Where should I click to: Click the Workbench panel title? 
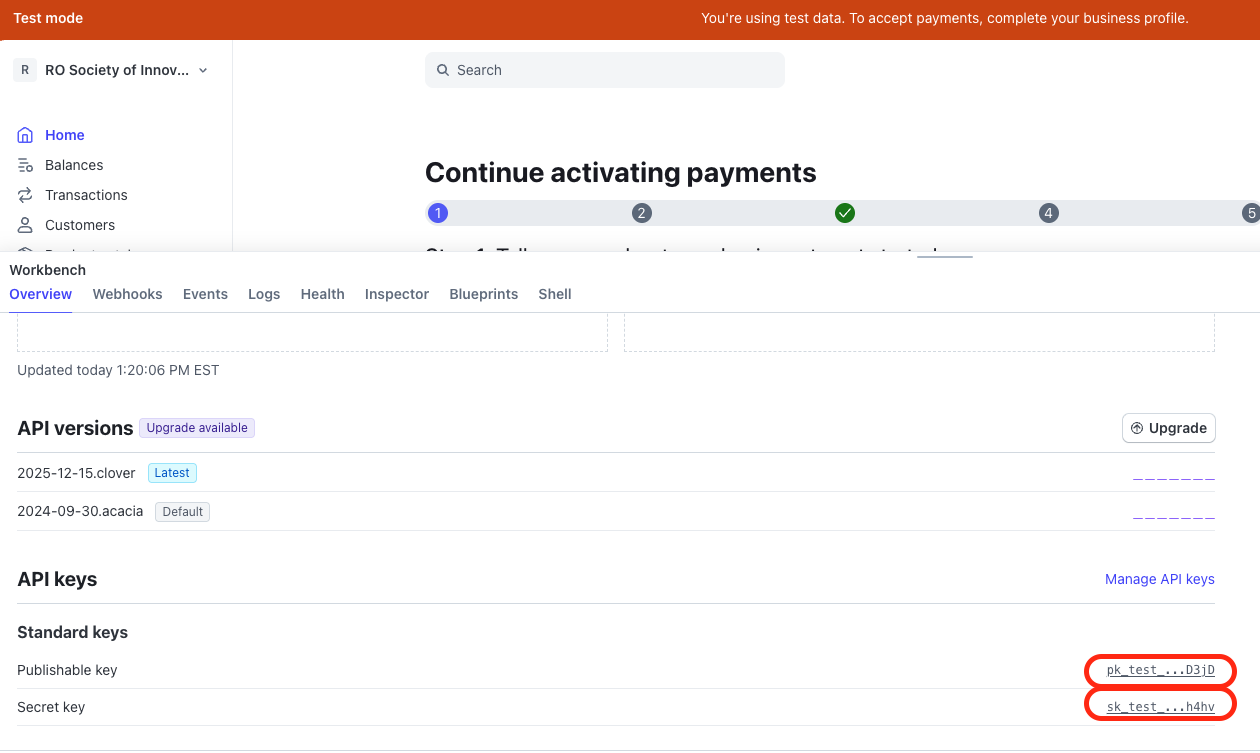(48, 270)
